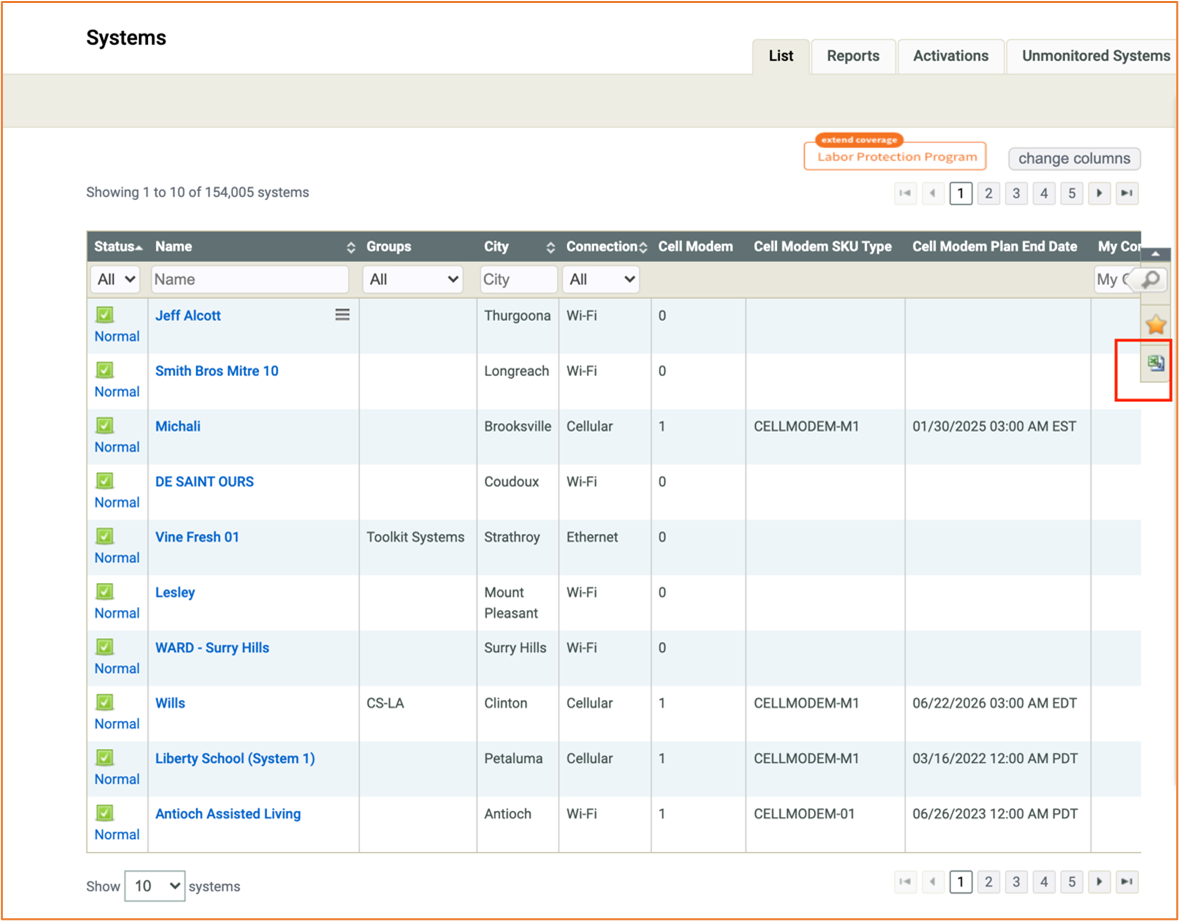
Task: Sort the table by City column arrows
Action: 550,247
